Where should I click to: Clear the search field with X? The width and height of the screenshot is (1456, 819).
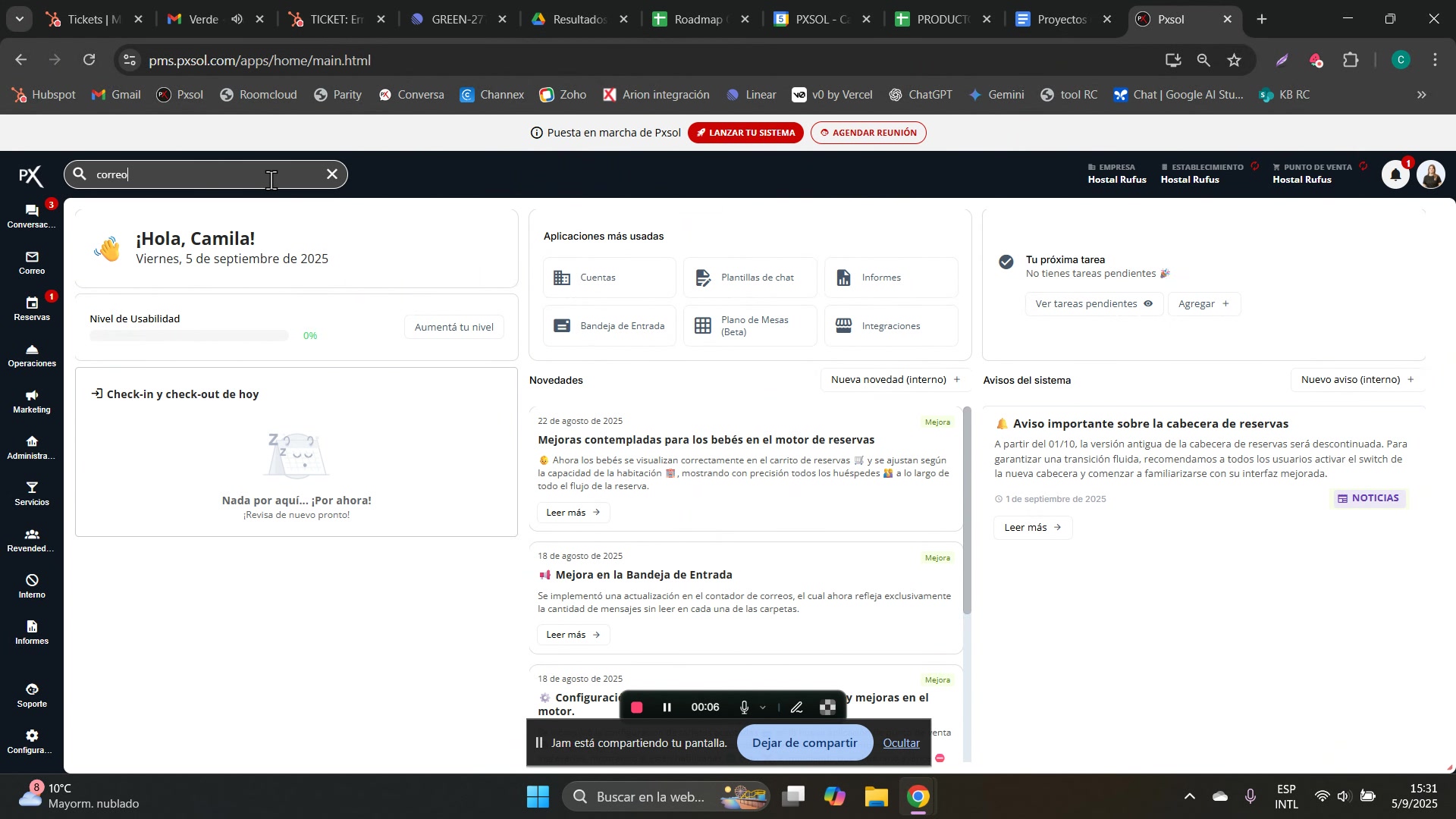(332, 174)
